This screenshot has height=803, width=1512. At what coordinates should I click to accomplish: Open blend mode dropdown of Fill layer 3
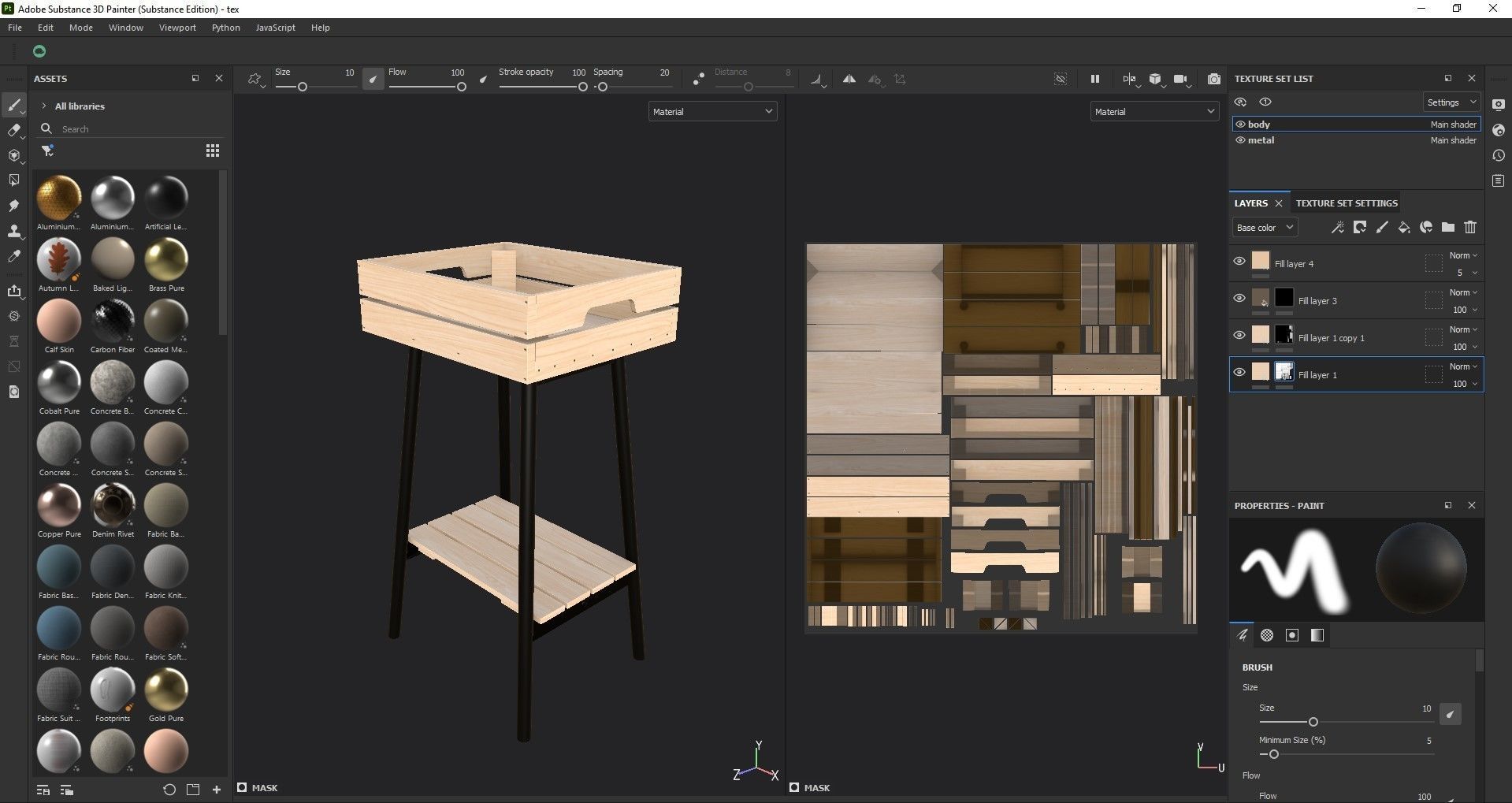(1463, 292)
